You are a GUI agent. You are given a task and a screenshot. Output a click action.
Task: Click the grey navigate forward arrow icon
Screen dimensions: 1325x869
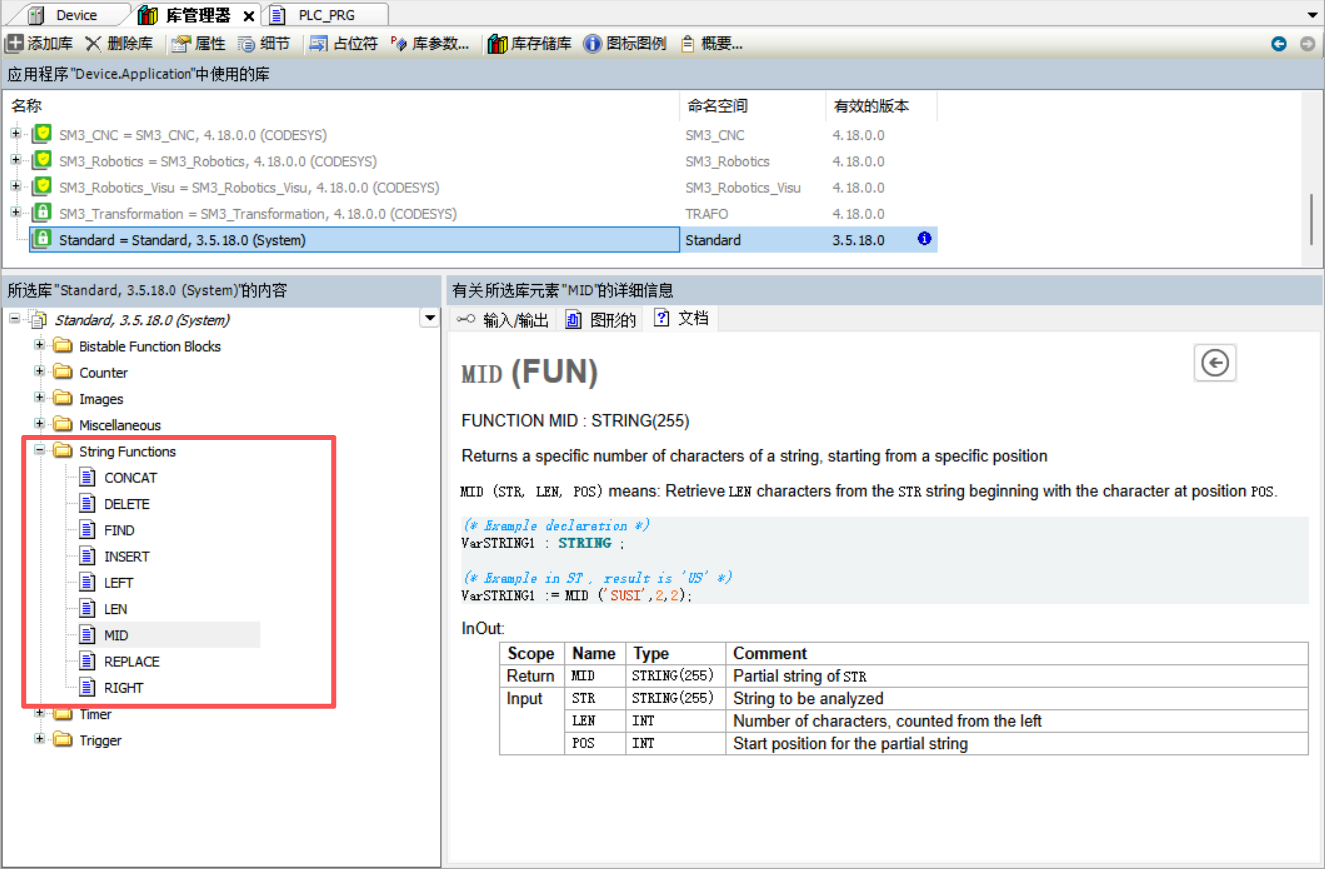1307,44
